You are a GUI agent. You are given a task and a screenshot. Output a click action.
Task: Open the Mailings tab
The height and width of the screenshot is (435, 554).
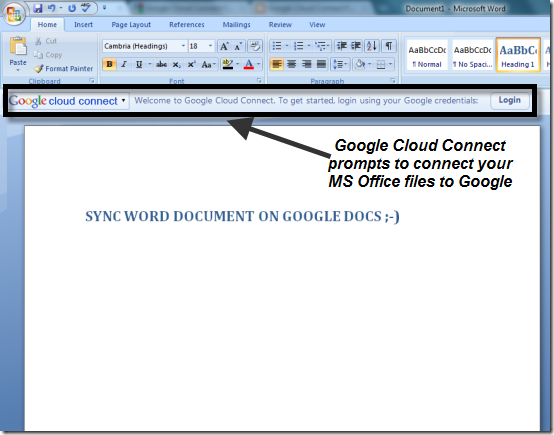236,25
